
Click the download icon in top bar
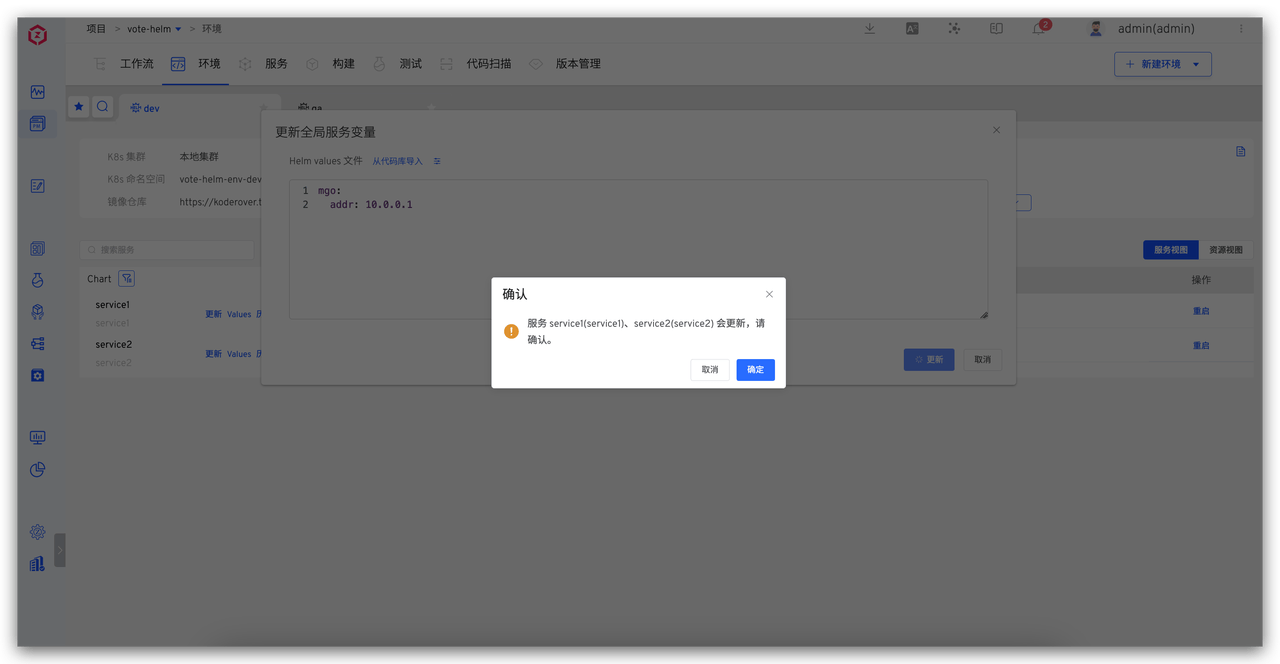pos(870,29)
